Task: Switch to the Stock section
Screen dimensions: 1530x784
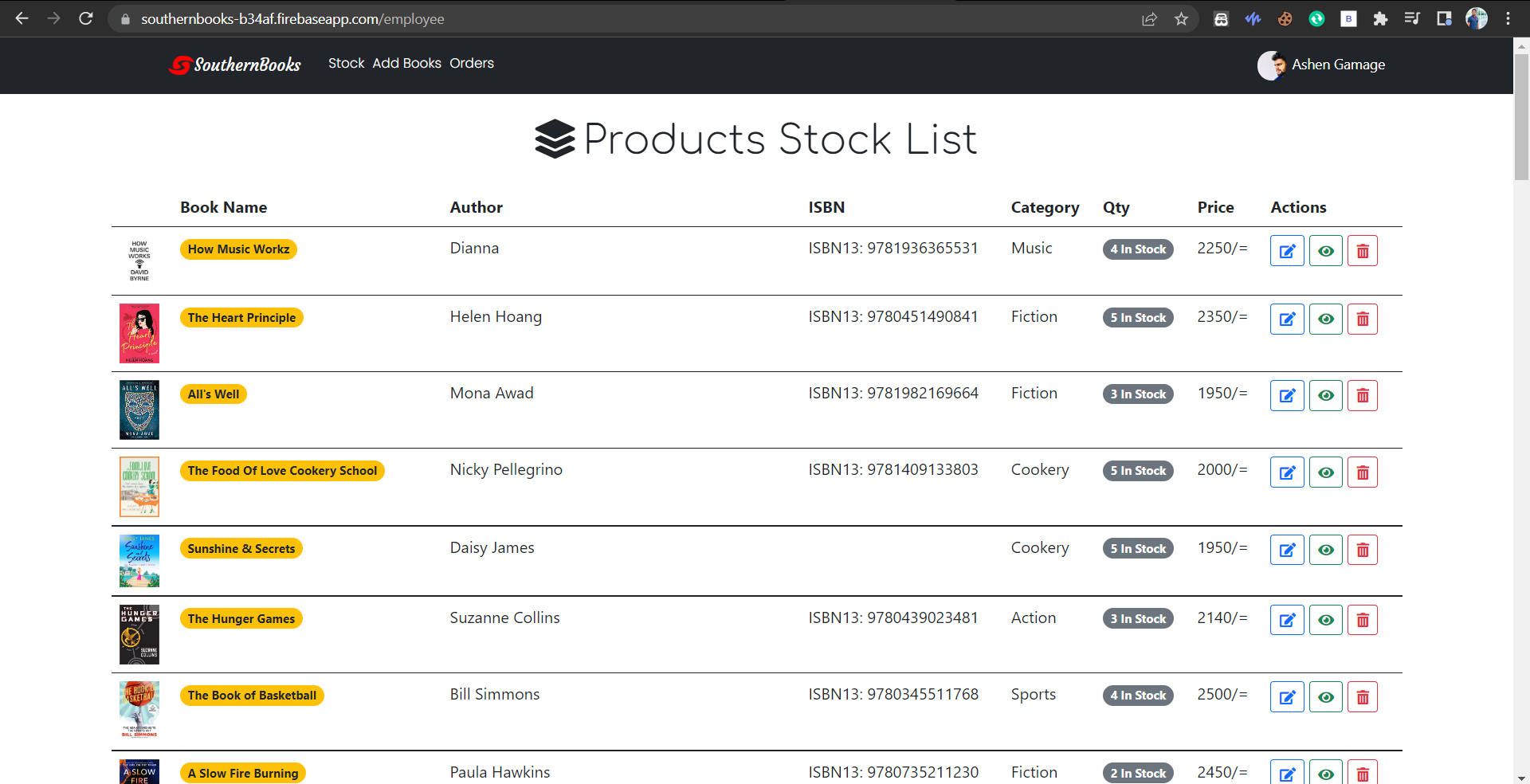Action: click(346, 63)
